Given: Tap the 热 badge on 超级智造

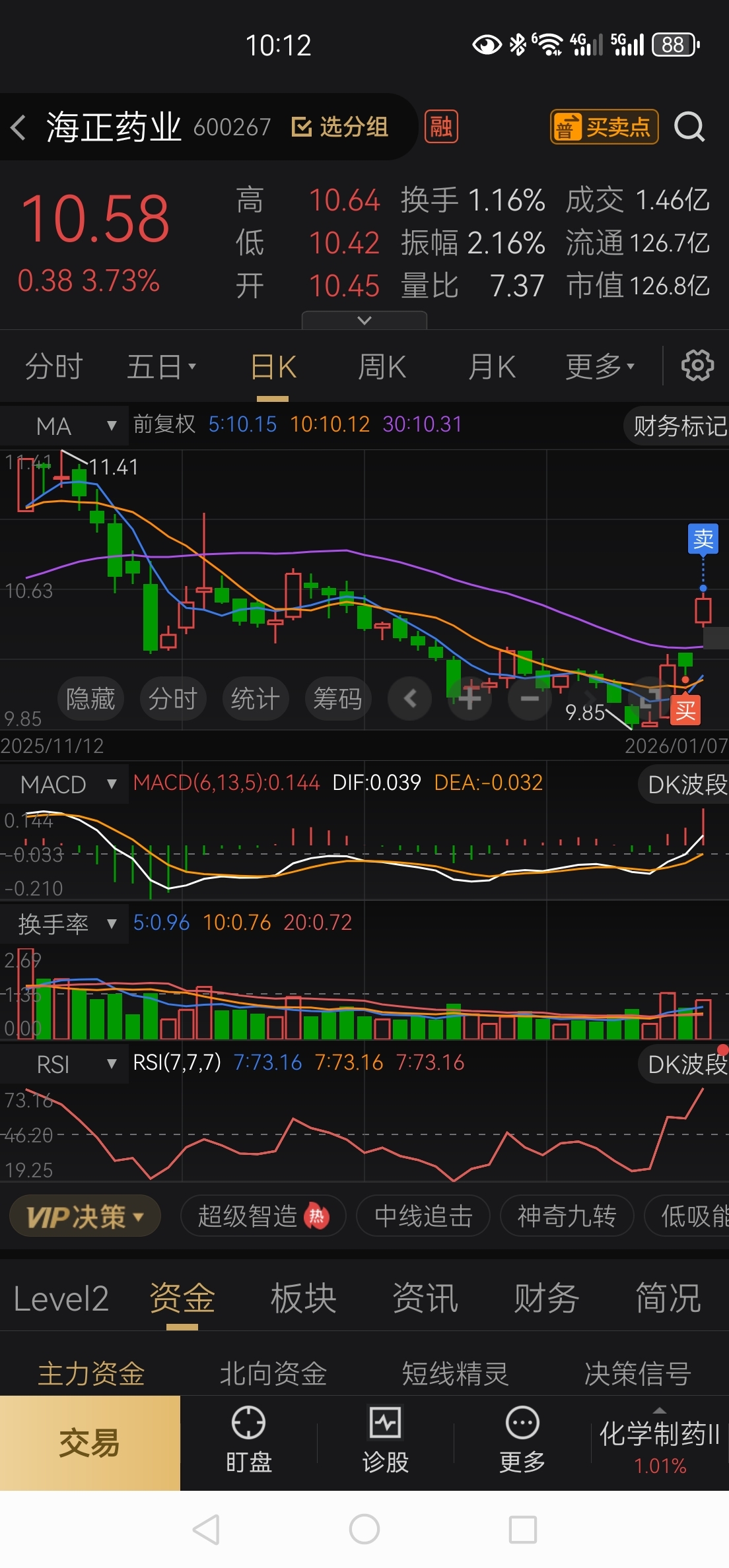Looking at the screenshot, I should (316, 1216).
